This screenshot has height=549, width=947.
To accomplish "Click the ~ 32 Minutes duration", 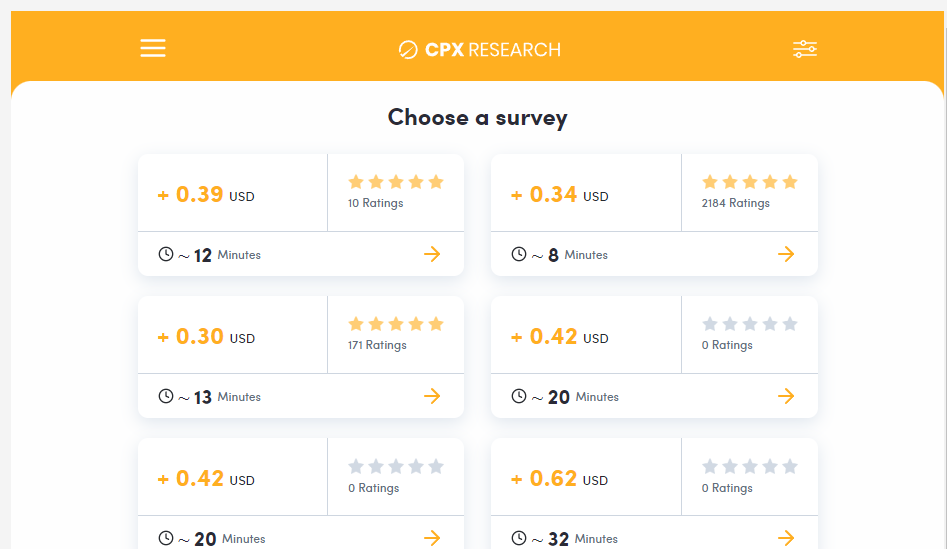I will coord(574,539).
